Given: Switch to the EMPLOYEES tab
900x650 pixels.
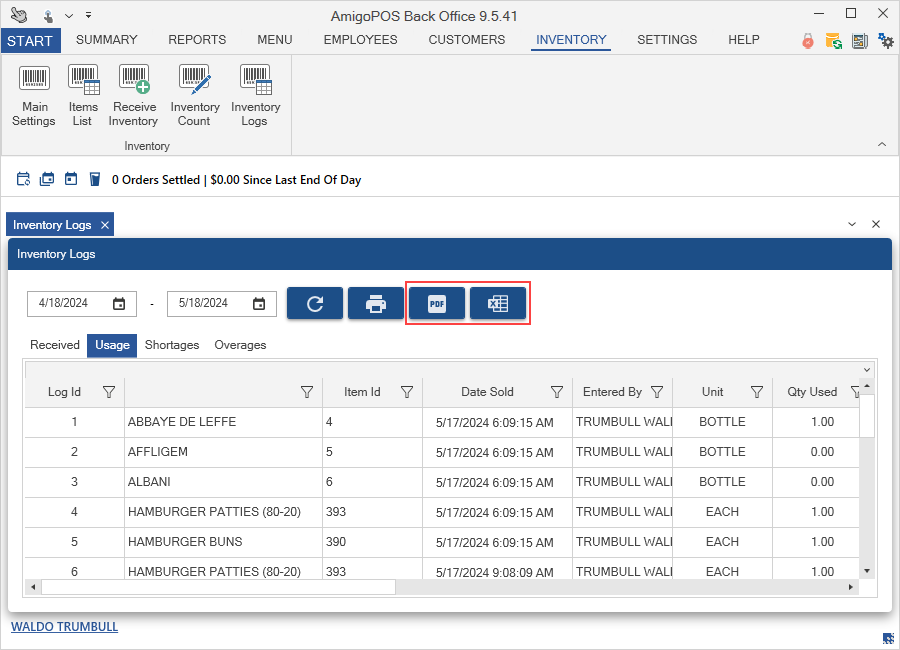Looking at the screenshot, I should 360,40.
